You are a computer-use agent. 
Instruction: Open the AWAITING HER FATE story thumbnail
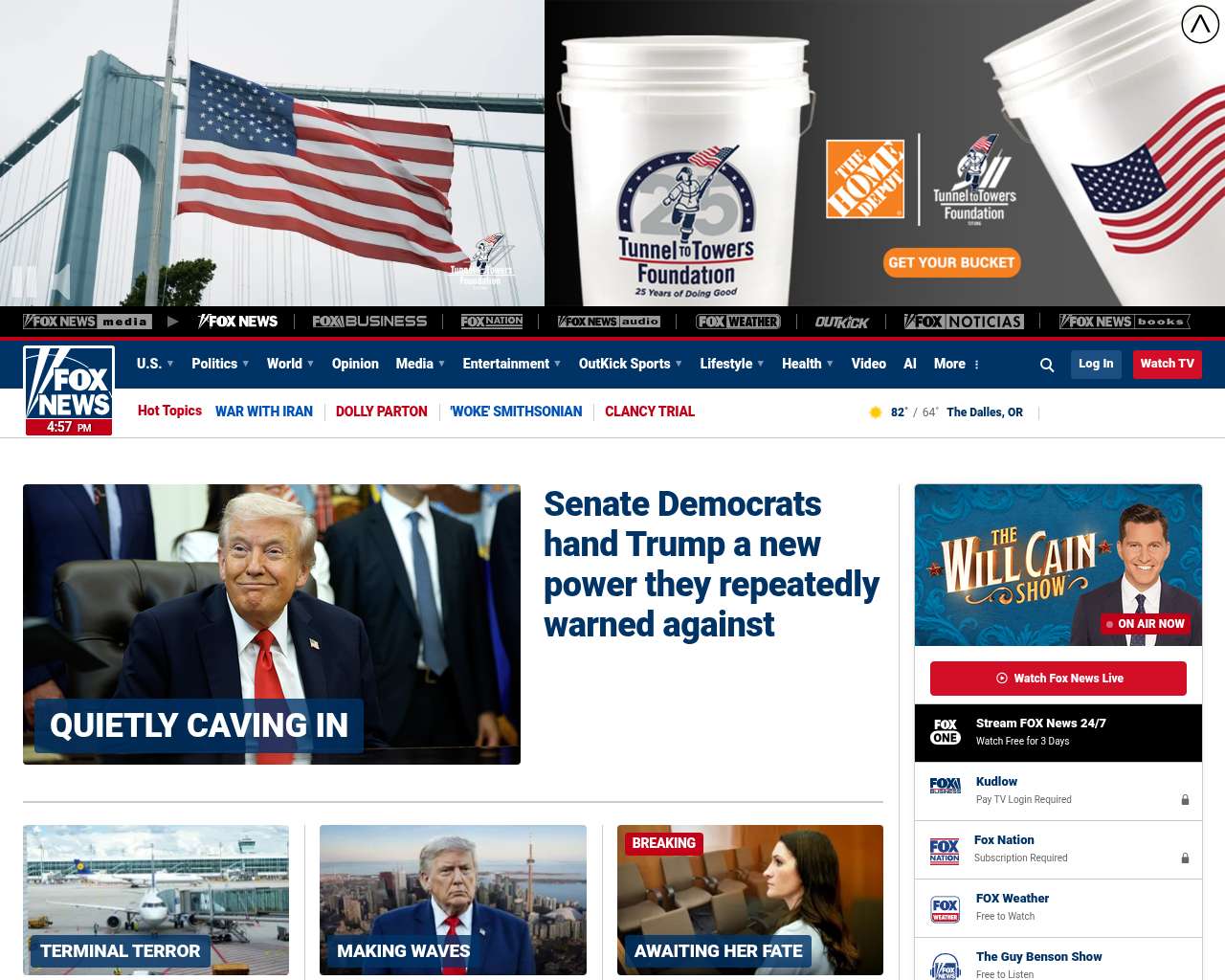tap(750, 900)
